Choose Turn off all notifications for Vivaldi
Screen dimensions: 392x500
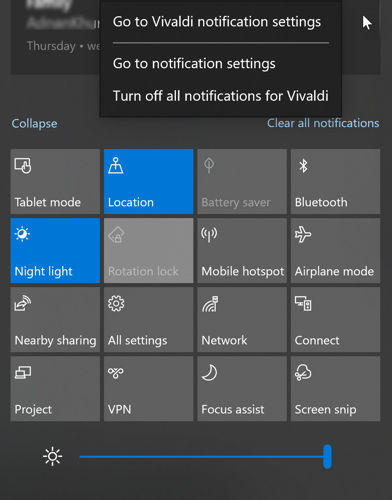221,96
